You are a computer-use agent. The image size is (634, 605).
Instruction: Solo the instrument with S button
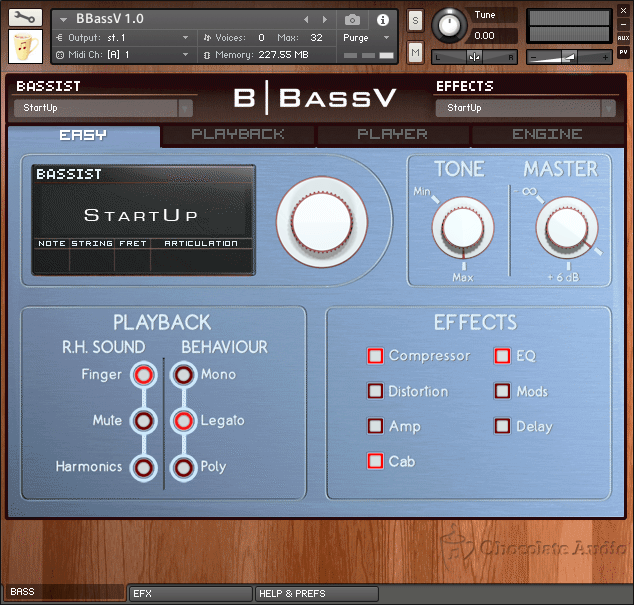415,20
